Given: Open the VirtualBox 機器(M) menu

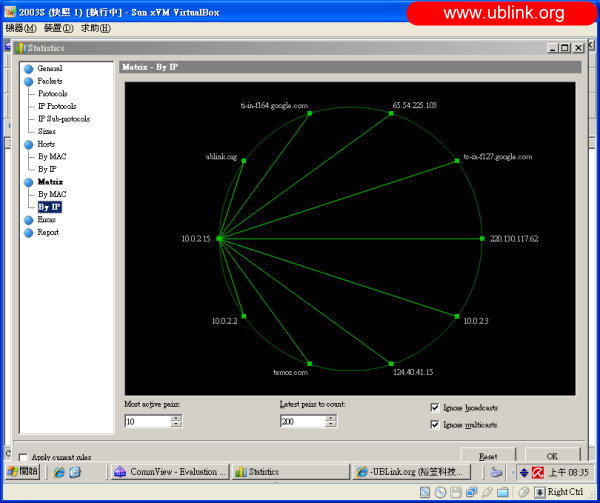Looking at the screenshot, I should (21, 28).
